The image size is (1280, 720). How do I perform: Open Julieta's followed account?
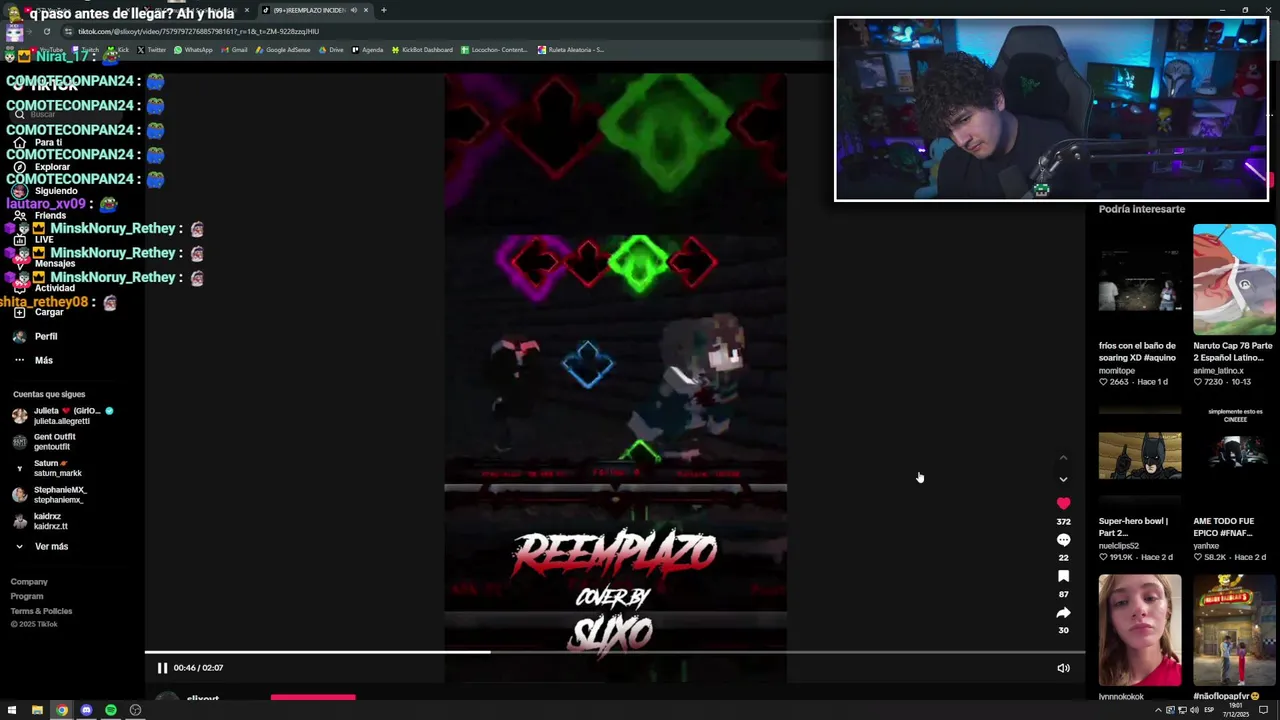coord(63,416)
